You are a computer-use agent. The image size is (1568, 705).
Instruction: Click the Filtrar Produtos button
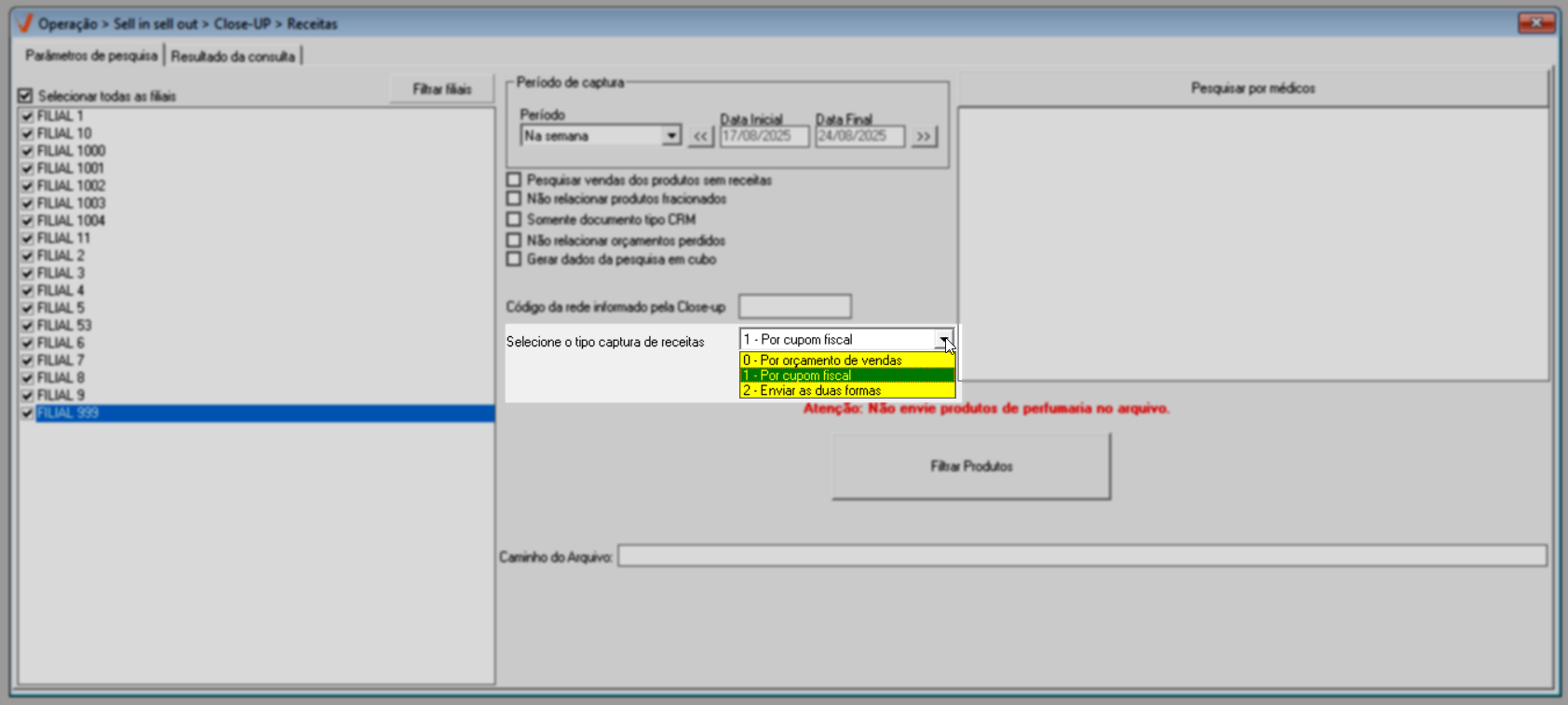coord(971,467)
